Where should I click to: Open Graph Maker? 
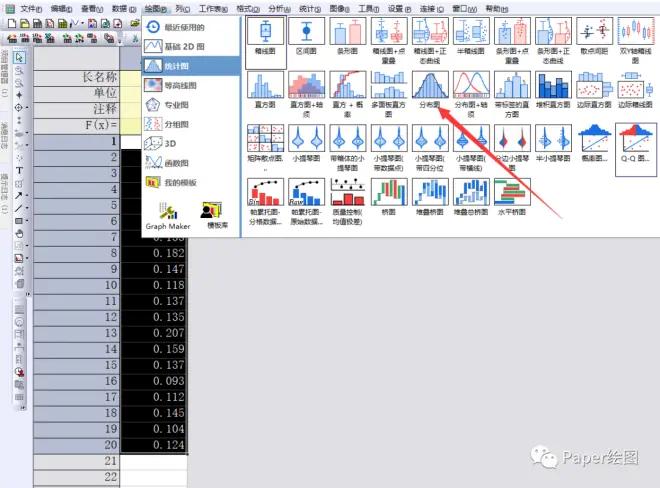pyautogui.click(x=168, y=216)
